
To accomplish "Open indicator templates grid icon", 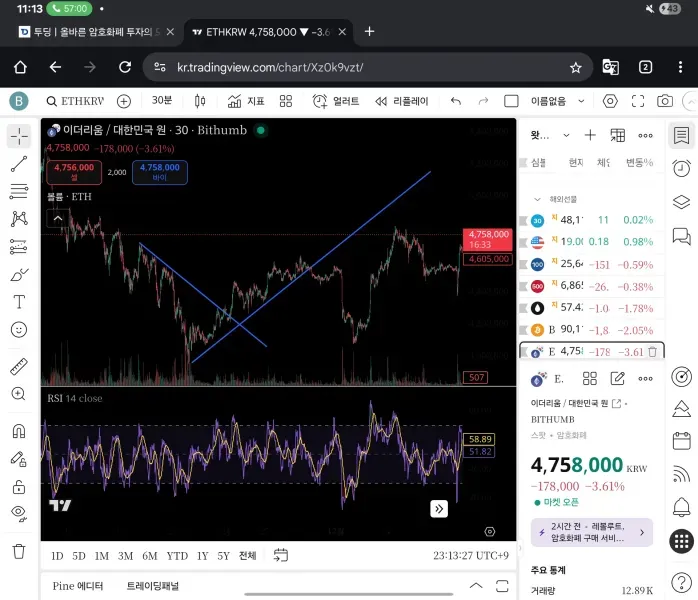I will (x=286, y=101).
